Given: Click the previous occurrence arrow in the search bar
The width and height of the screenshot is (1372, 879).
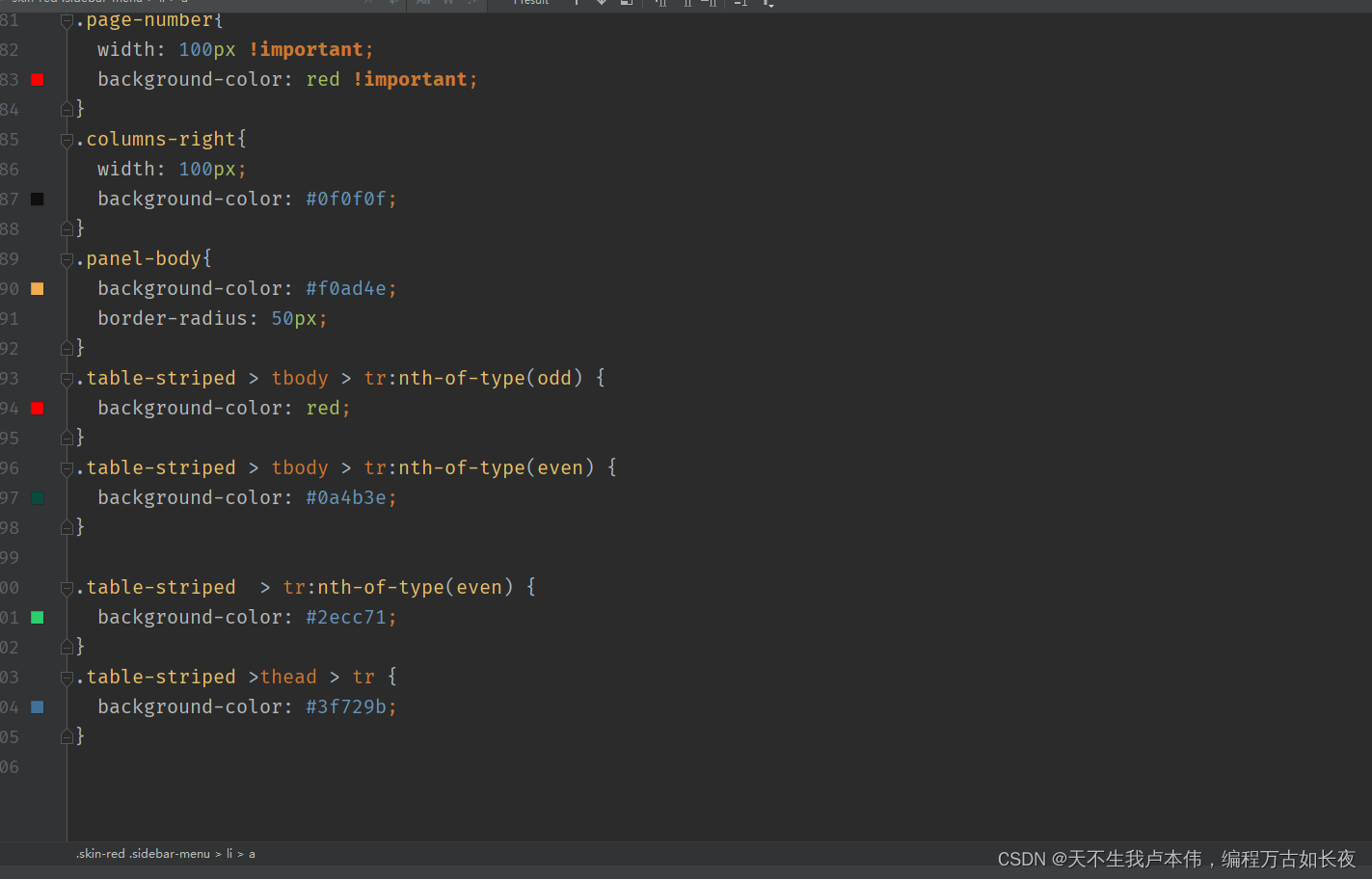Looking at the screenshot, I should point(577,4).
